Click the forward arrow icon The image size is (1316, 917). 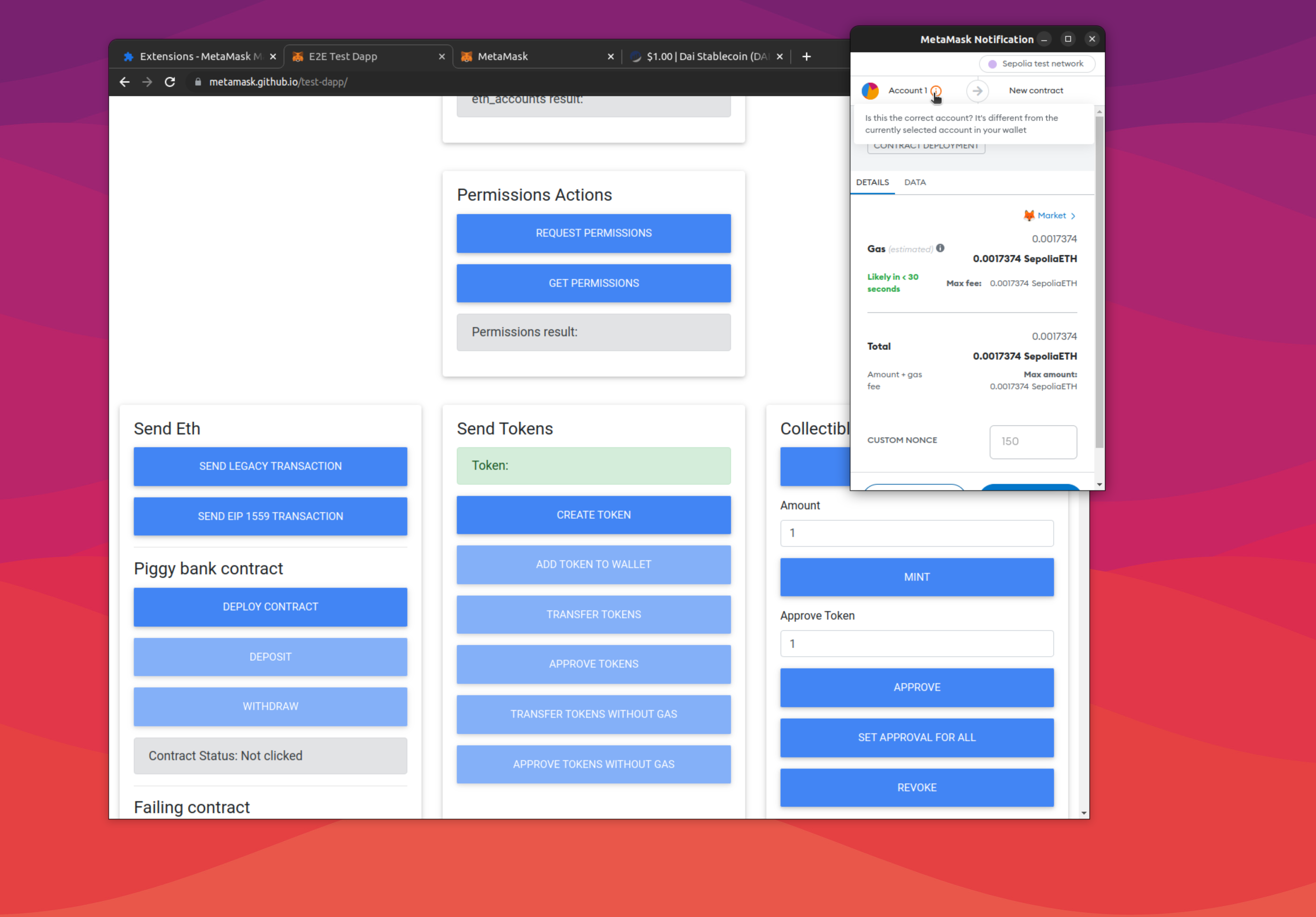[147, 82]
